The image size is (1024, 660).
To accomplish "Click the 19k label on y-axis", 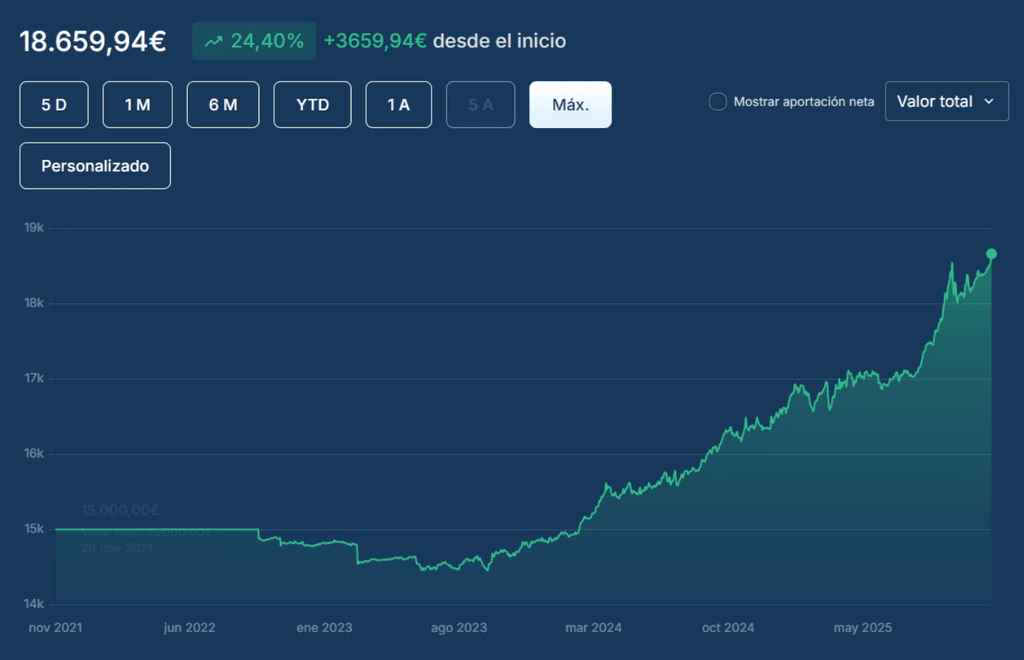I will (x=34, y=228).
